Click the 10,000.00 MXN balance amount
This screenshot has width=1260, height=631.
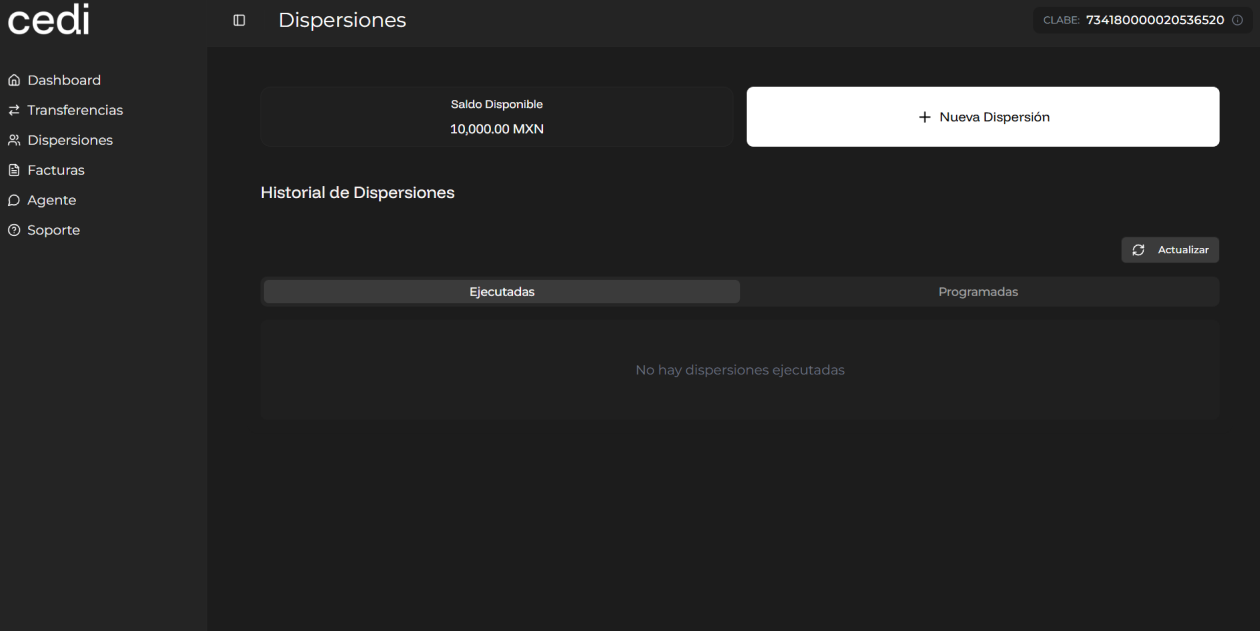coord(497,129)
